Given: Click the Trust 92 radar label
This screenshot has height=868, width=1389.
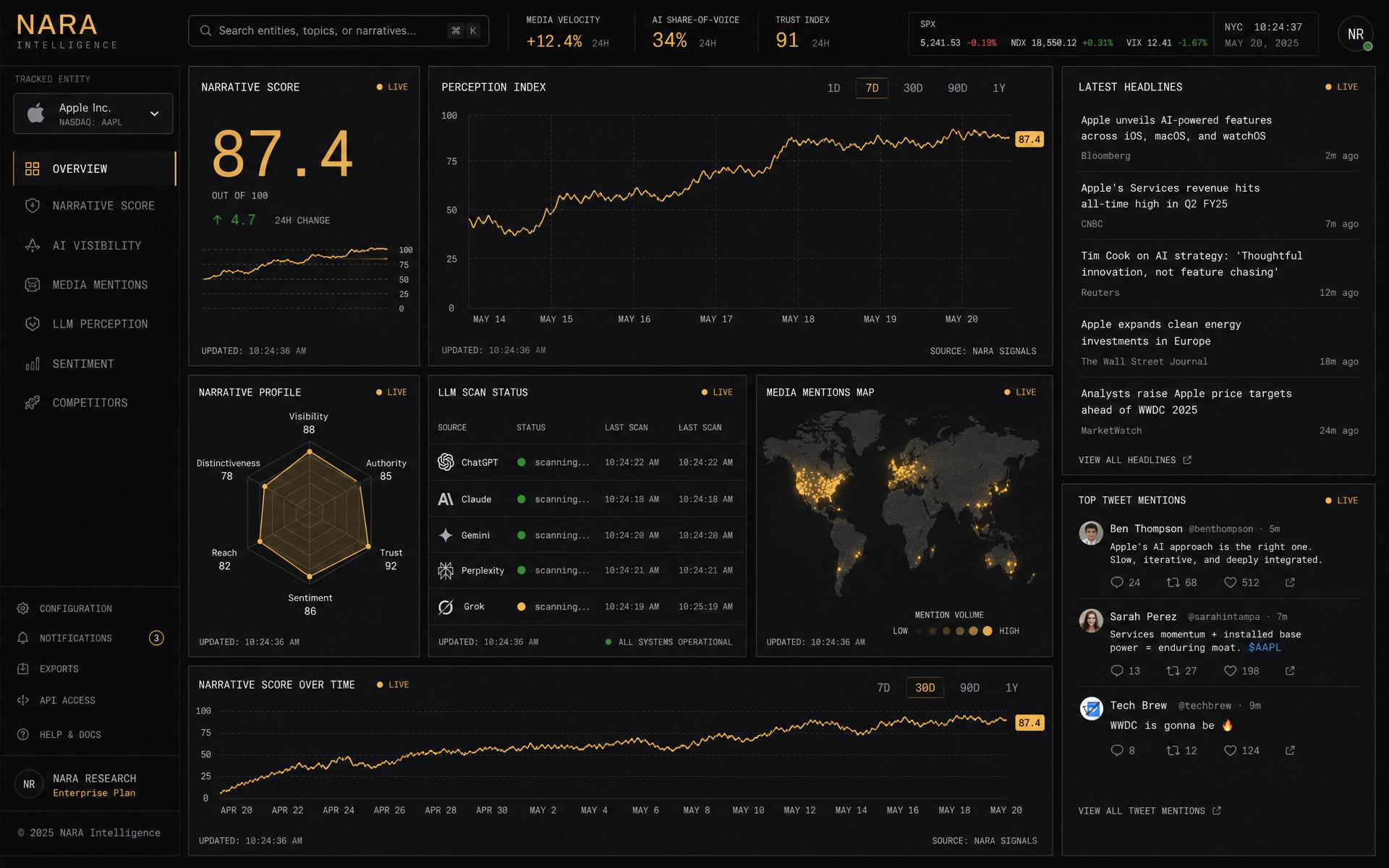Looking at the screenshot, I should [391, 559].
